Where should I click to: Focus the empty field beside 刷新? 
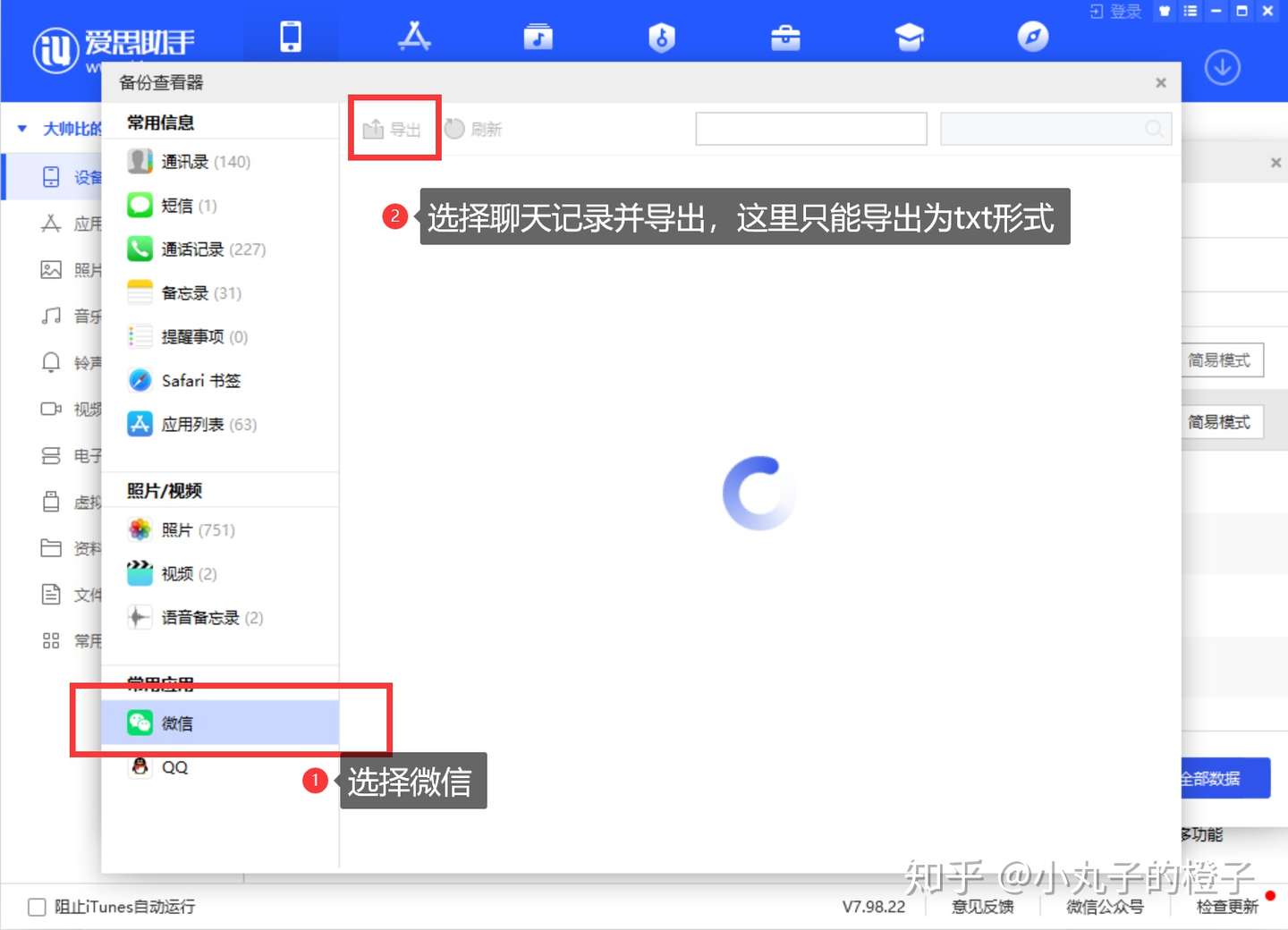(x=811, y=129)
